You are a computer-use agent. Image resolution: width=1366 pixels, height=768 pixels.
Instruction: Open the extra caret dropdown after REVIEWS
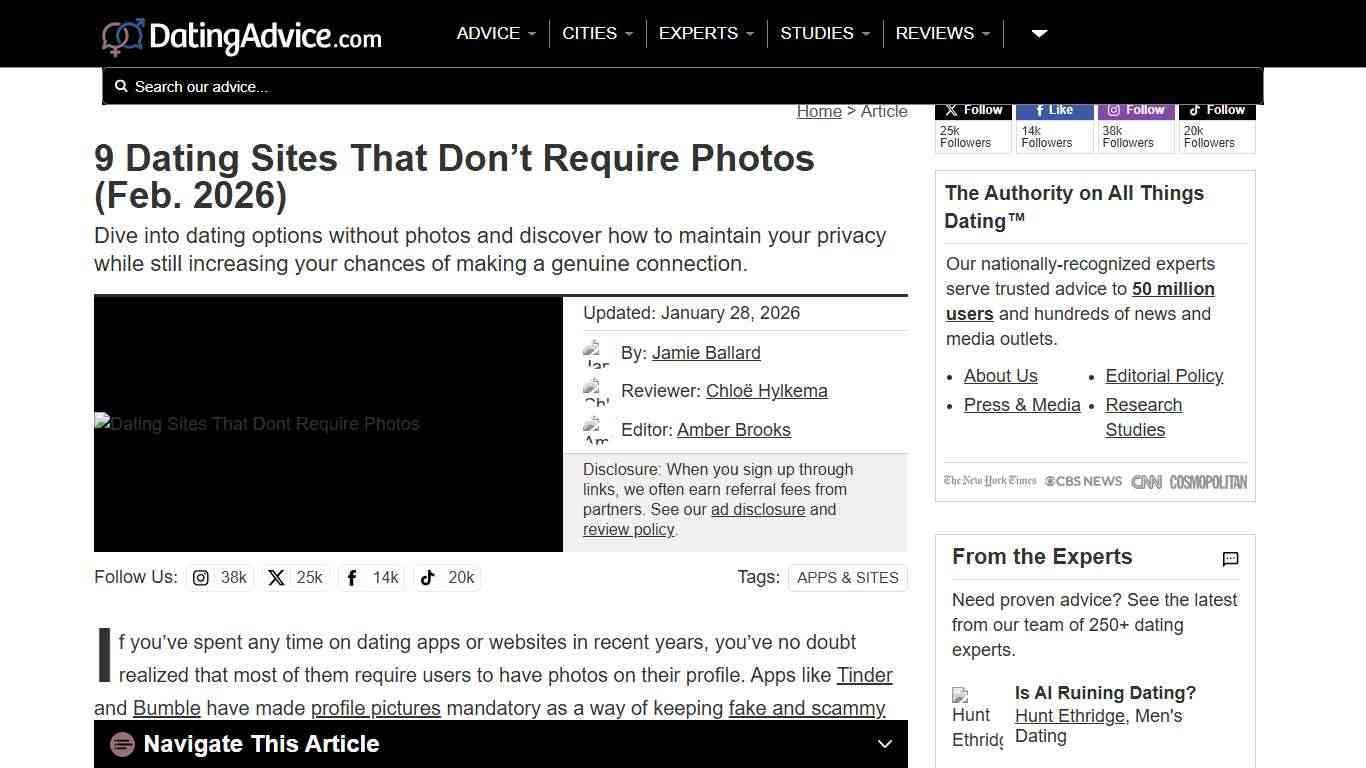[x=1038, y=33]
